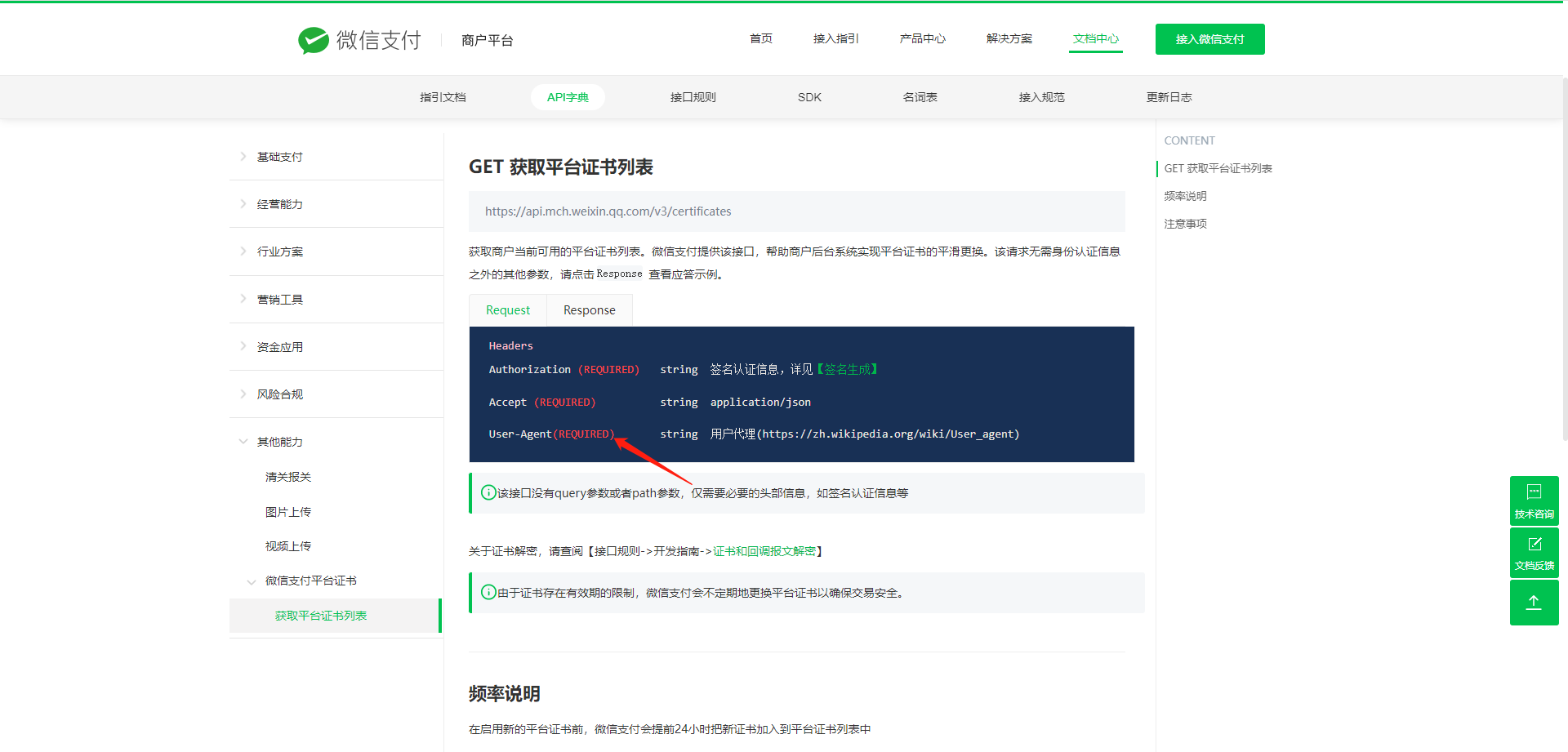The width and height of the screenshot is (1568, 752).
Task: Click the page vertical scrollbar
Action: pyautogui.click(x=1564, y=260)
